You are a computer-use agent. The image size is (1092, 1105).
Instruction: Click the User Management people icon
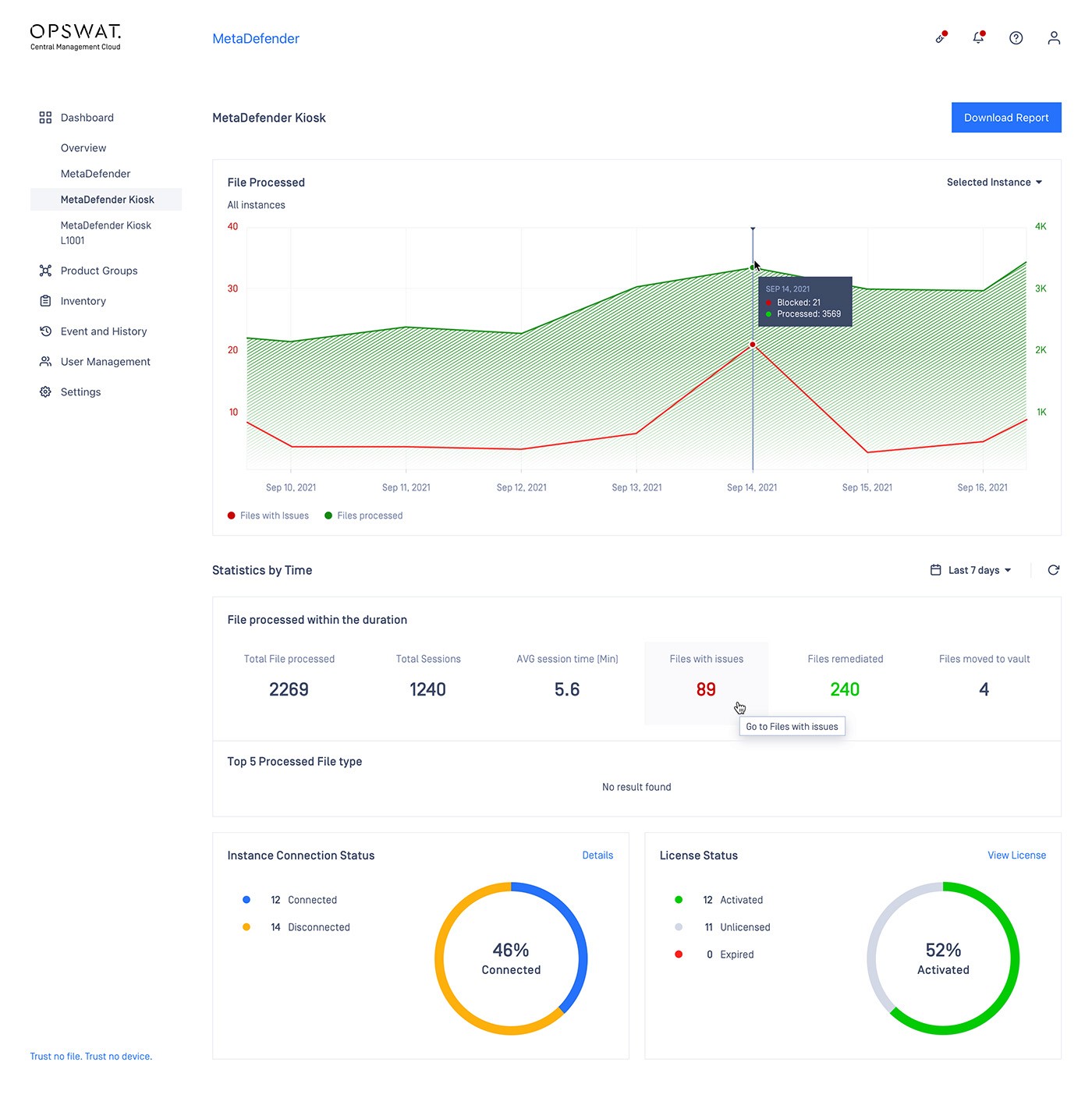tap(45, 362)
